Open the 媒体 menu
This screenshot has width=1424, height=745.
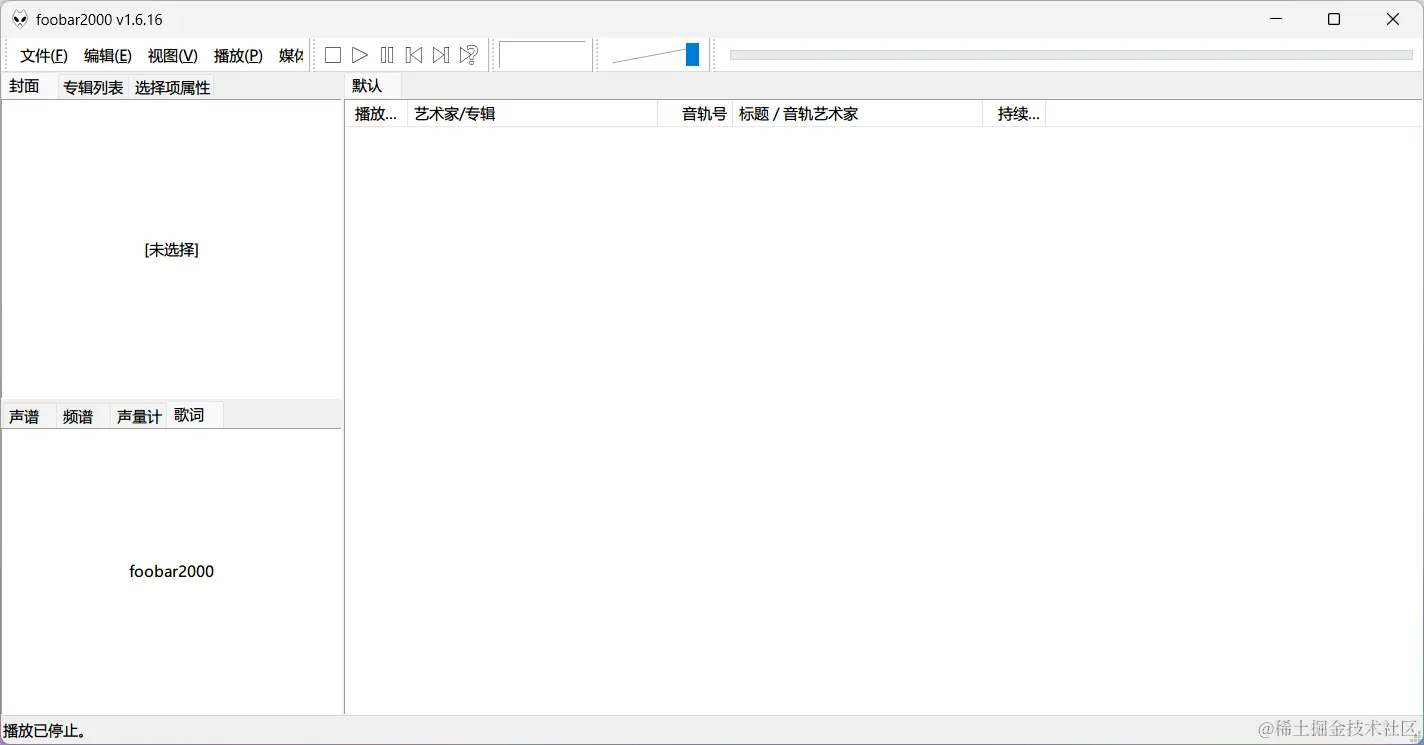coord(291,56)
